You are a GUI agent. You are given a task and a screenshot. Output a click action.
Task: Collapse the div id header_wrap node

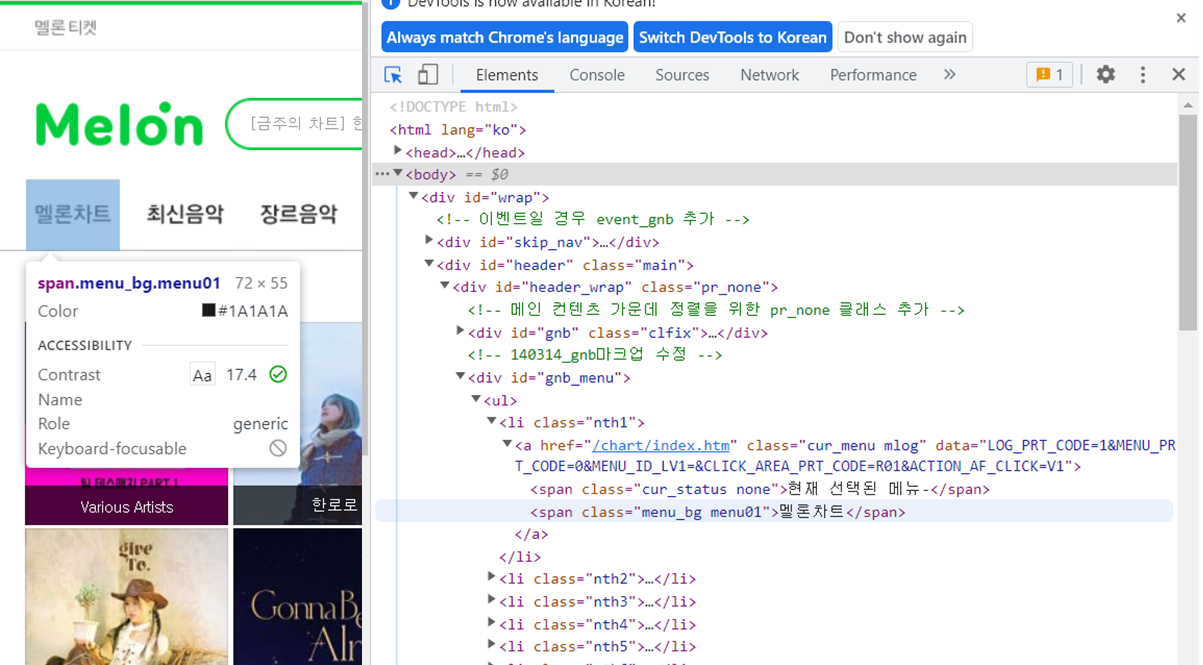click(445, 286)
